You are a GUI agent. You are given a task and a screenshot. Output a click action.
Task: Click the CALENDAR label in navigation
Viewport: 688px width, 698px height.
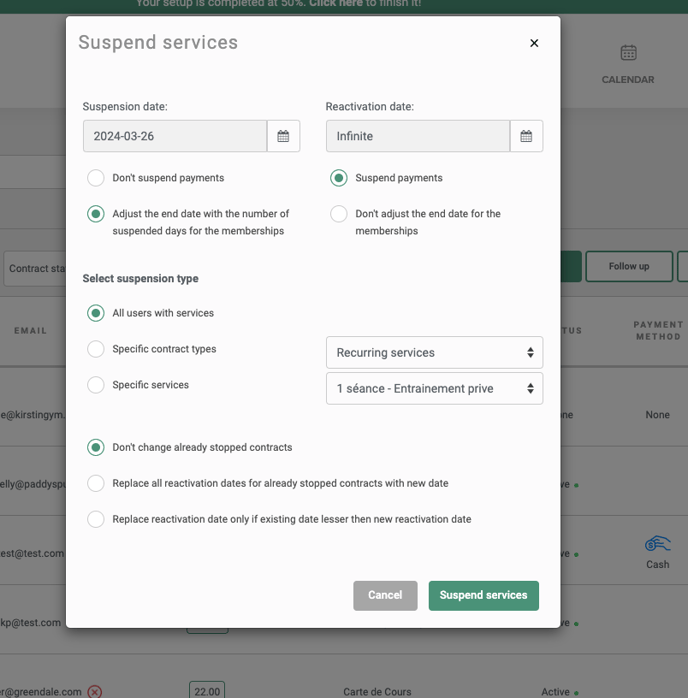628,80
